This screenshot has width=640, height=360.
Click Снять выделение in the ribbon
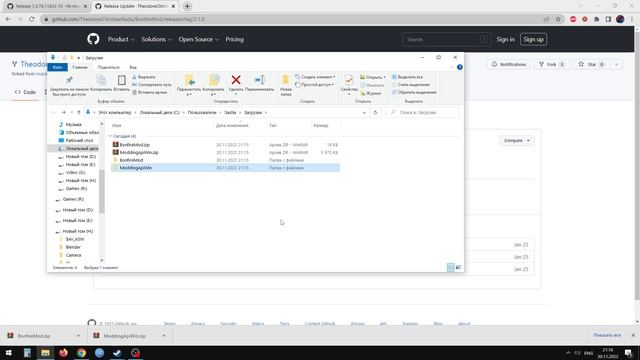point(411,85)
